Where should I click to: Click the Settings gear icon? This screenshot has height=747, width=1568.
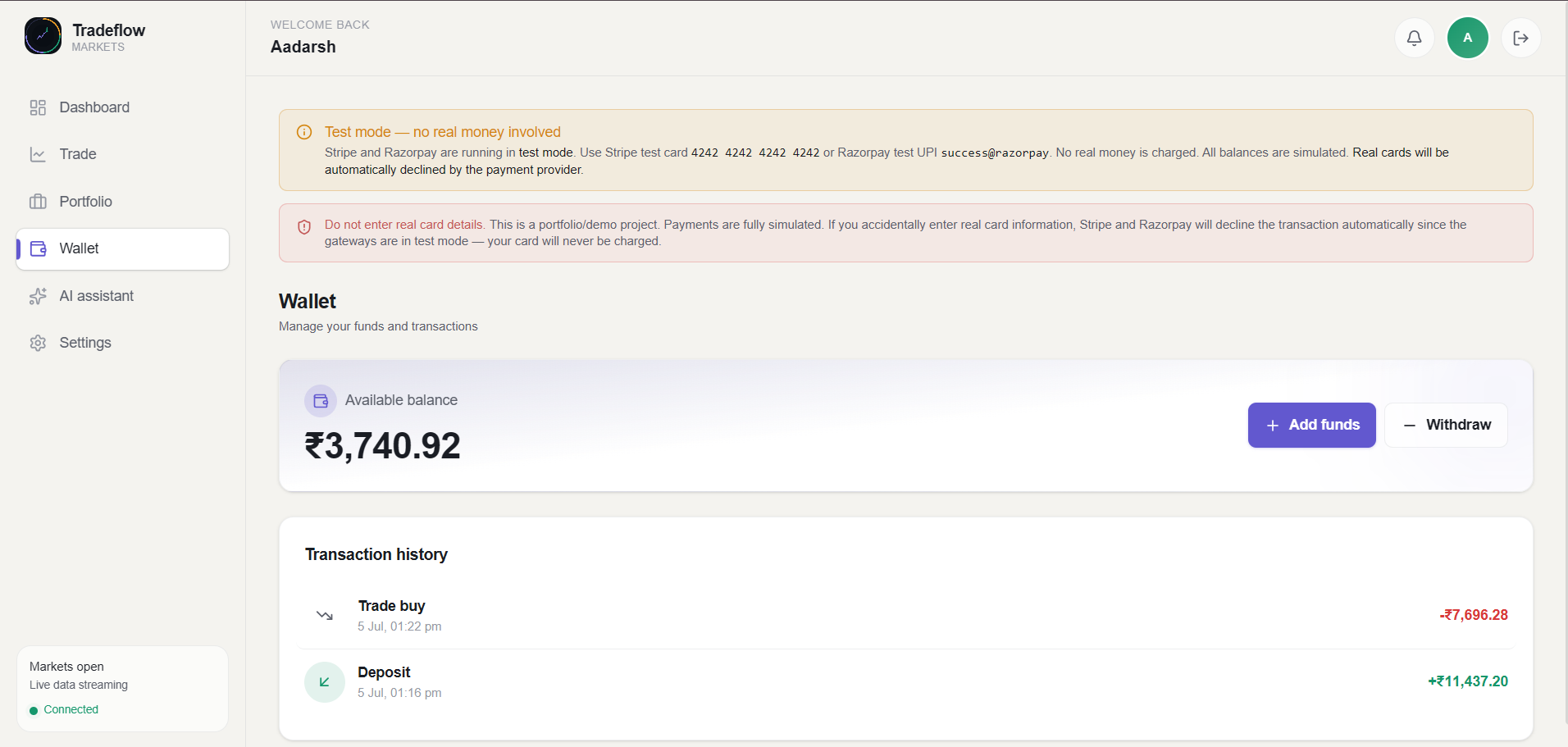pos(38,343)
